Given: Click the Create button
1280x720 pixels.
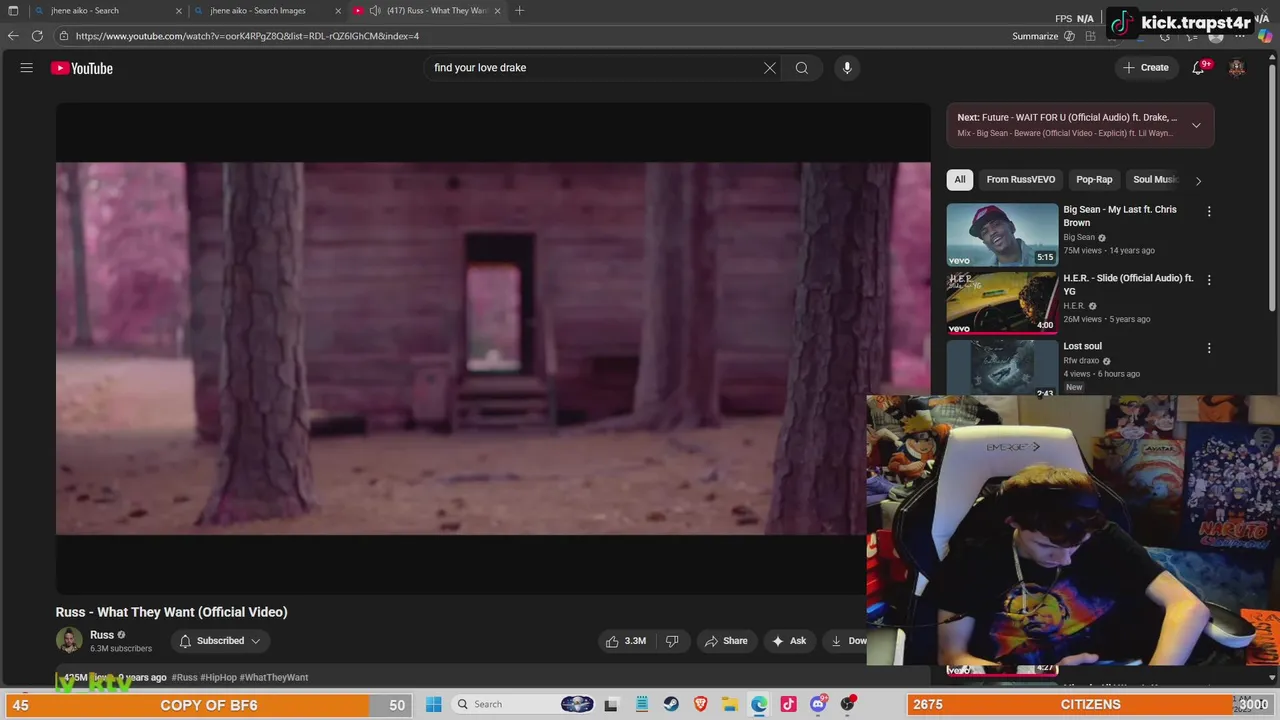Looking at the screenshot, I should 1146,68.
